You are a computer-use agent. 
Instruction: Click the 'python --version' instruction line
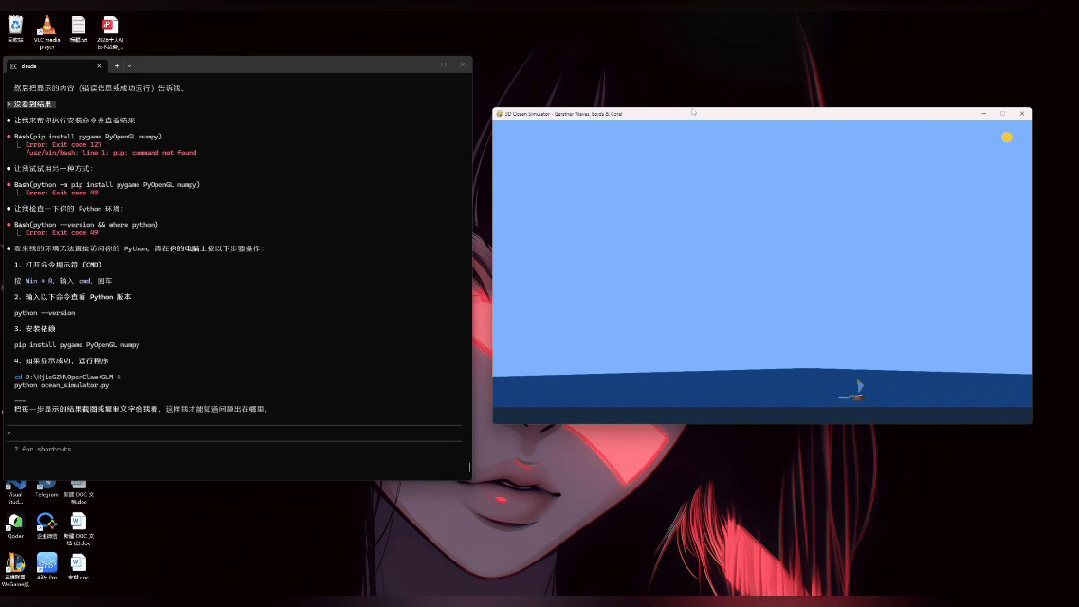pos(45,312)
